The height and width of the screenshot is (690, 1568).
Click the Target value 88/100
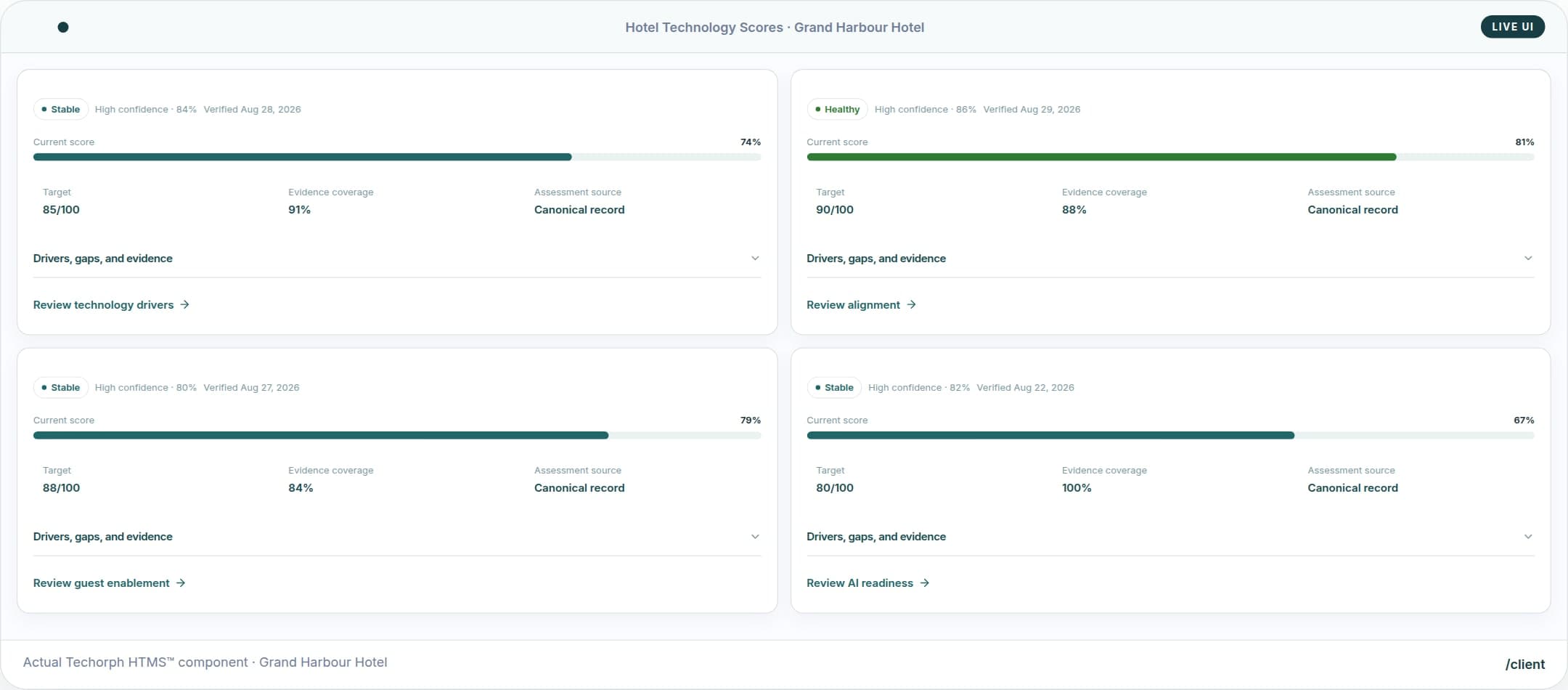(x=61, y=488)
